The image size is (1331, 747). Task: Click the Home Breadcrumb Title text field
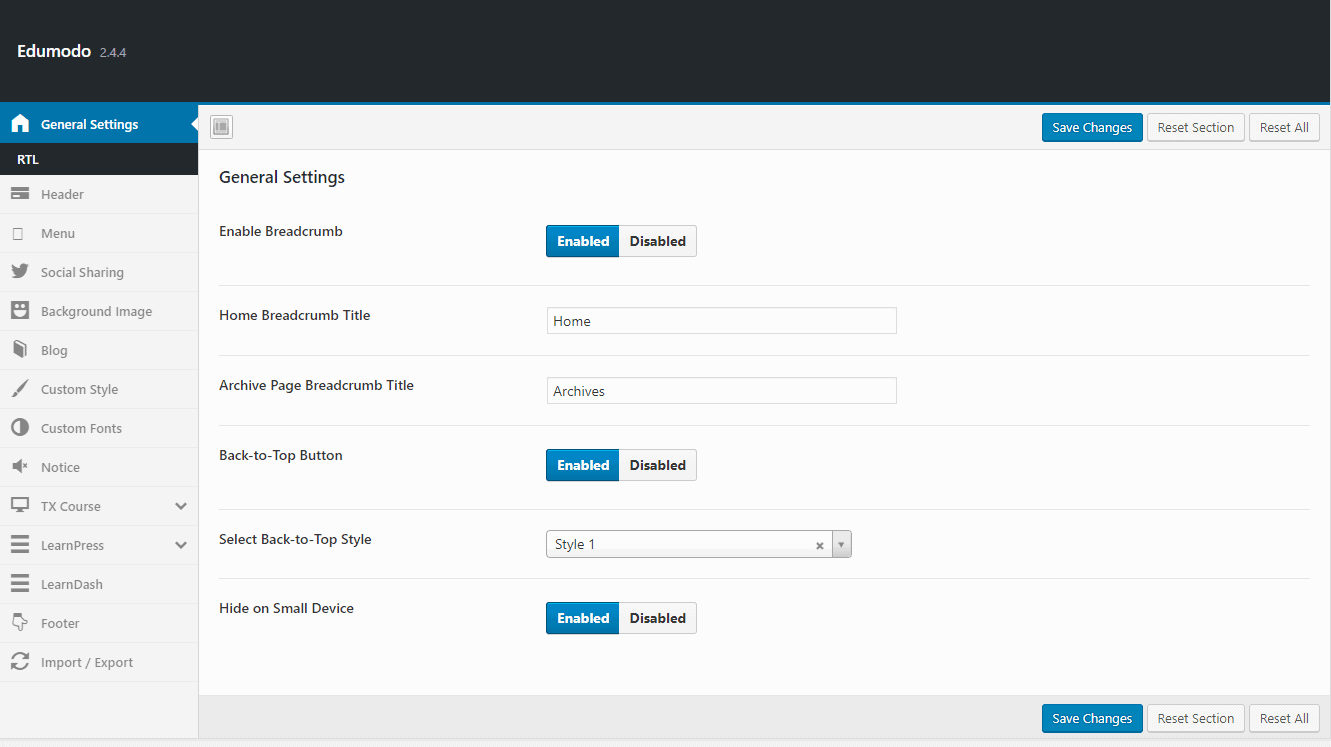721,321
